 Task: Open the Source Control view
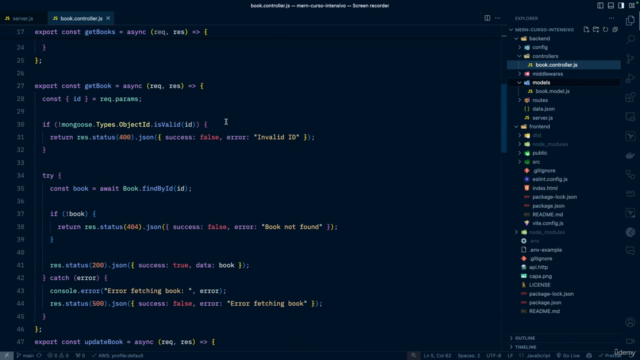tap(630, 59)
